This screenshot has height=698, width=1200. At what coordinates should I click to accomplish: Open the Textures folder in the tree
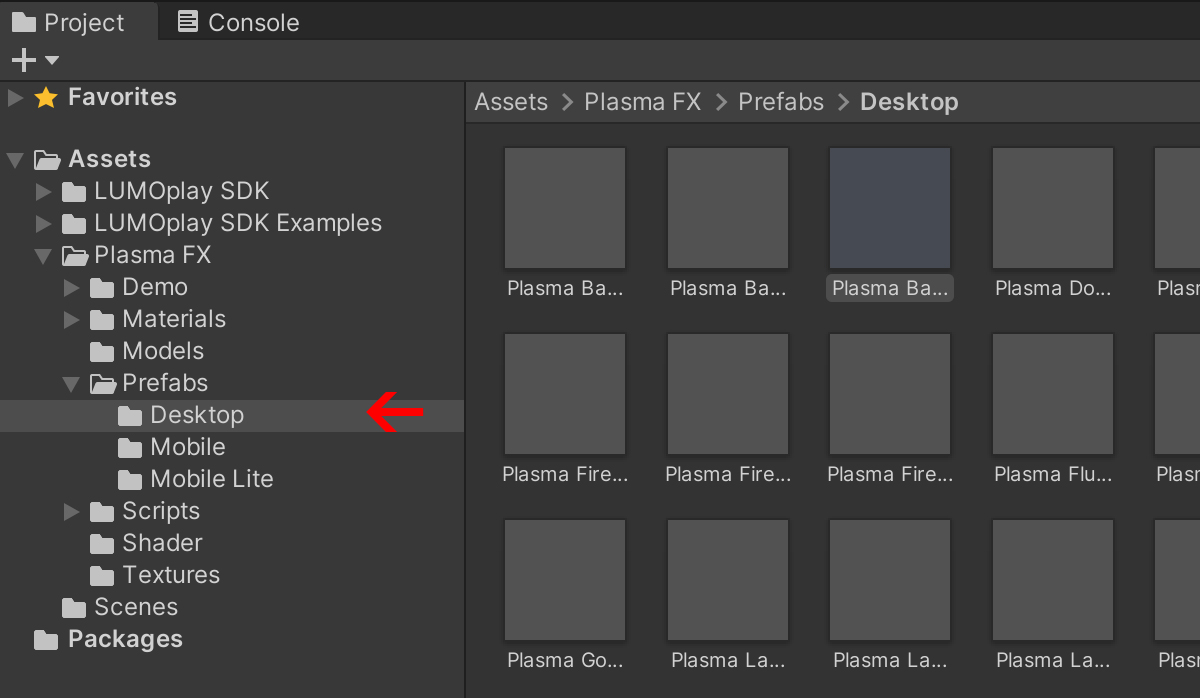point(170,575)
